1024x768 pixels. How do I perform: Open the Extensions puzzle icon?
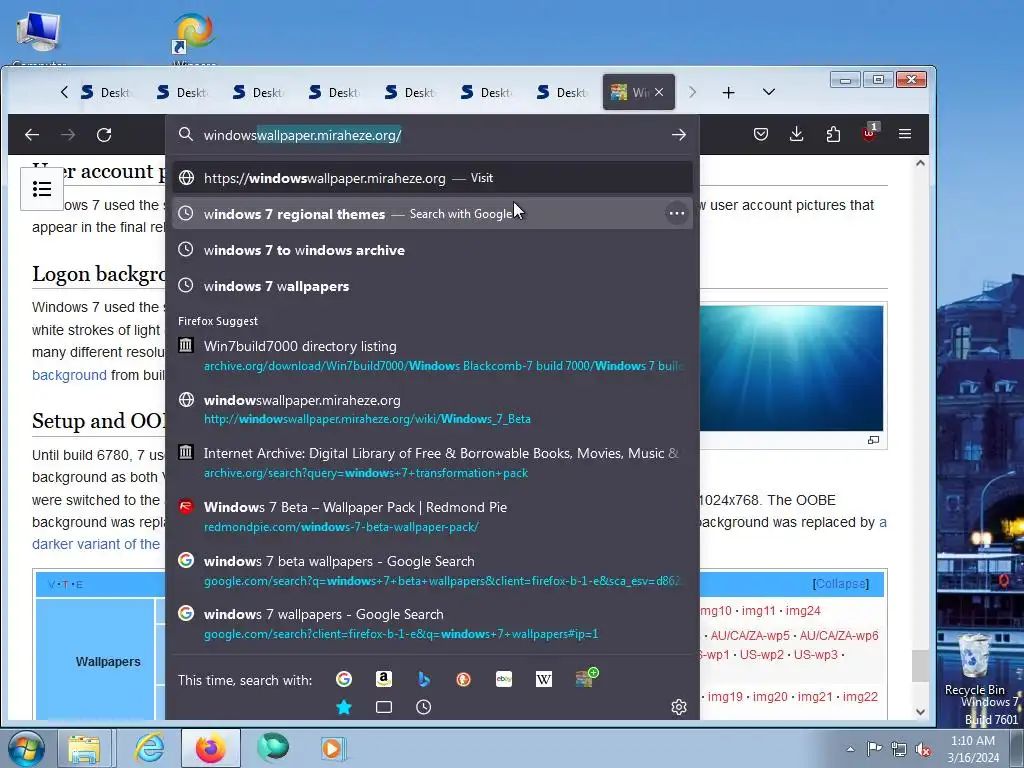833,135
